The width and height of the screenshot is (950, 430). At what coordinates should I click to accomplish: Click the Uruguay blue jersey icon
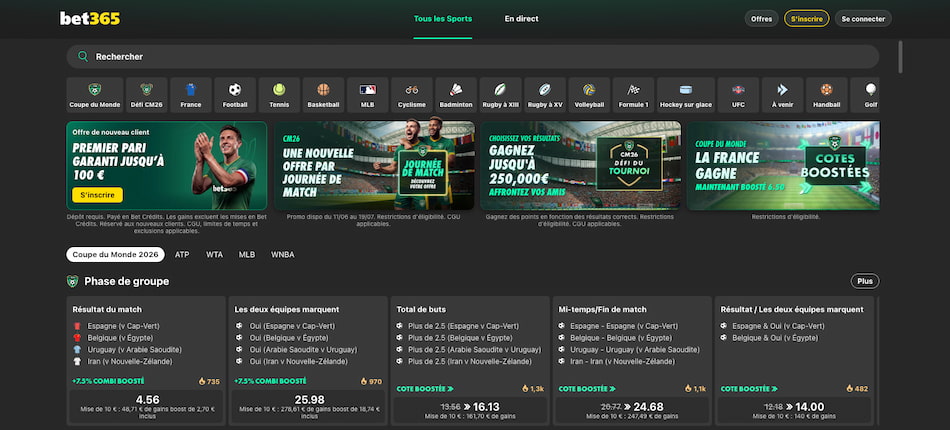(x=76, y=349)
